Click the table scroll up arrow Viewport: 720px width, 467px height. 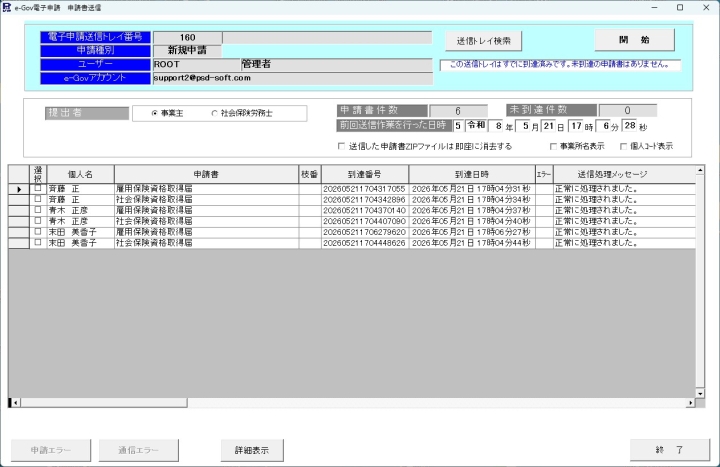click(x=700, y=170)
